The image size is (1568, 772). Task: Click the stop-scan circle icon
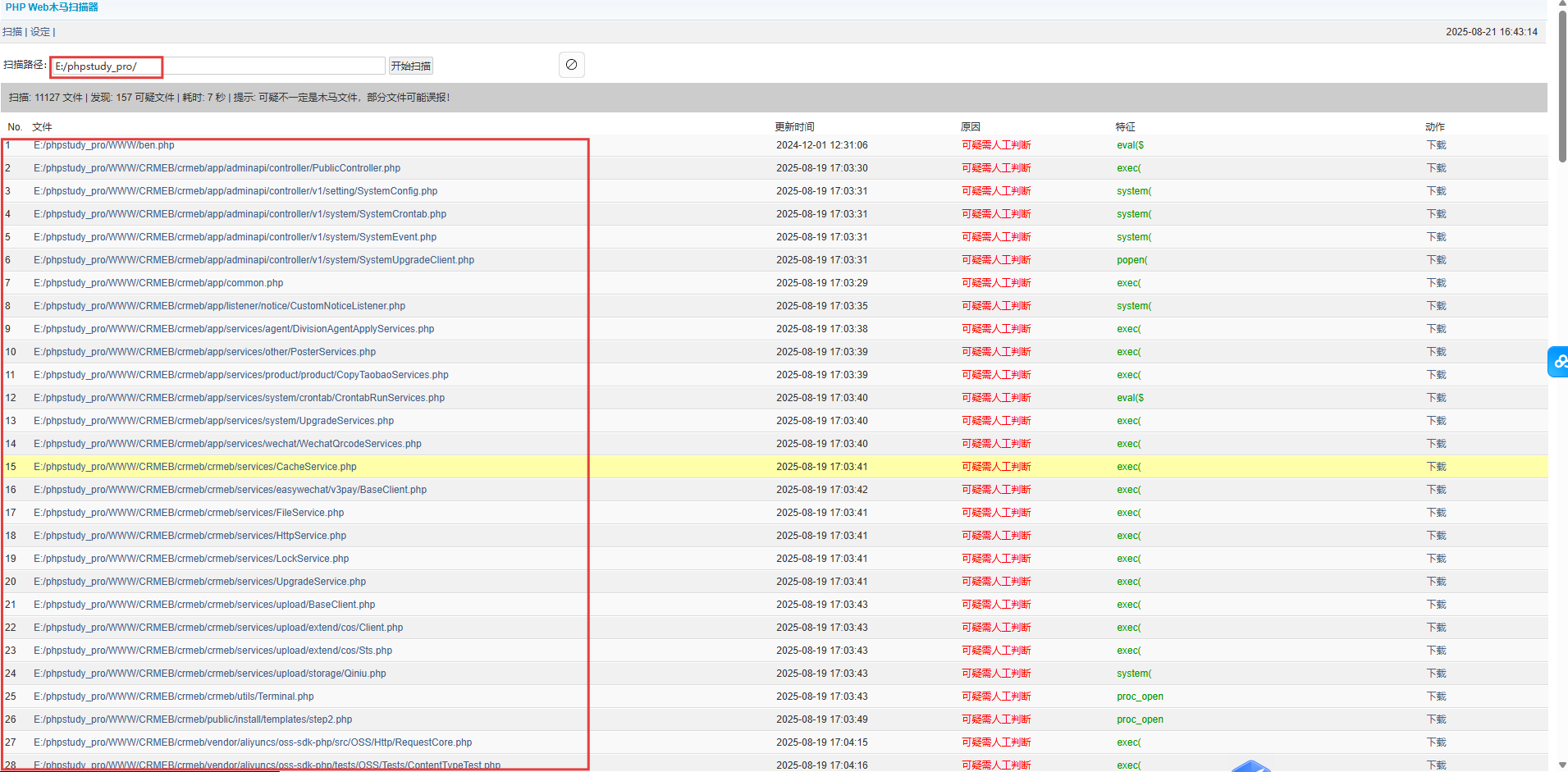571,64
